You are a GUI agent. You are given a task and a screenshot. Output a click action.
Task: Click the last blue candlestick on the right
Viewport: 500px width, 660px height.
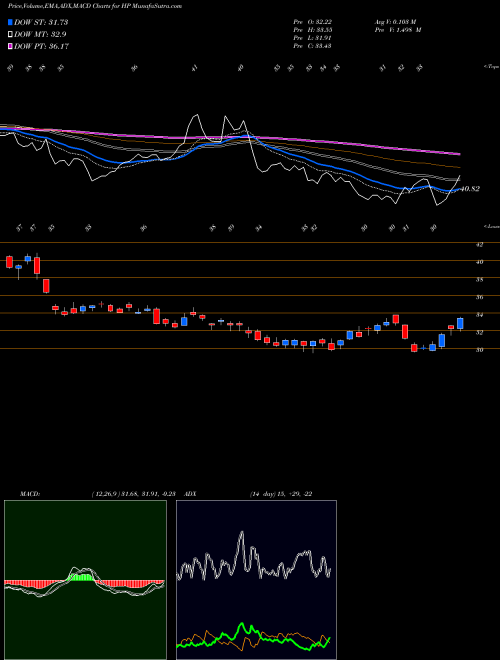click(x=460, y=323)
